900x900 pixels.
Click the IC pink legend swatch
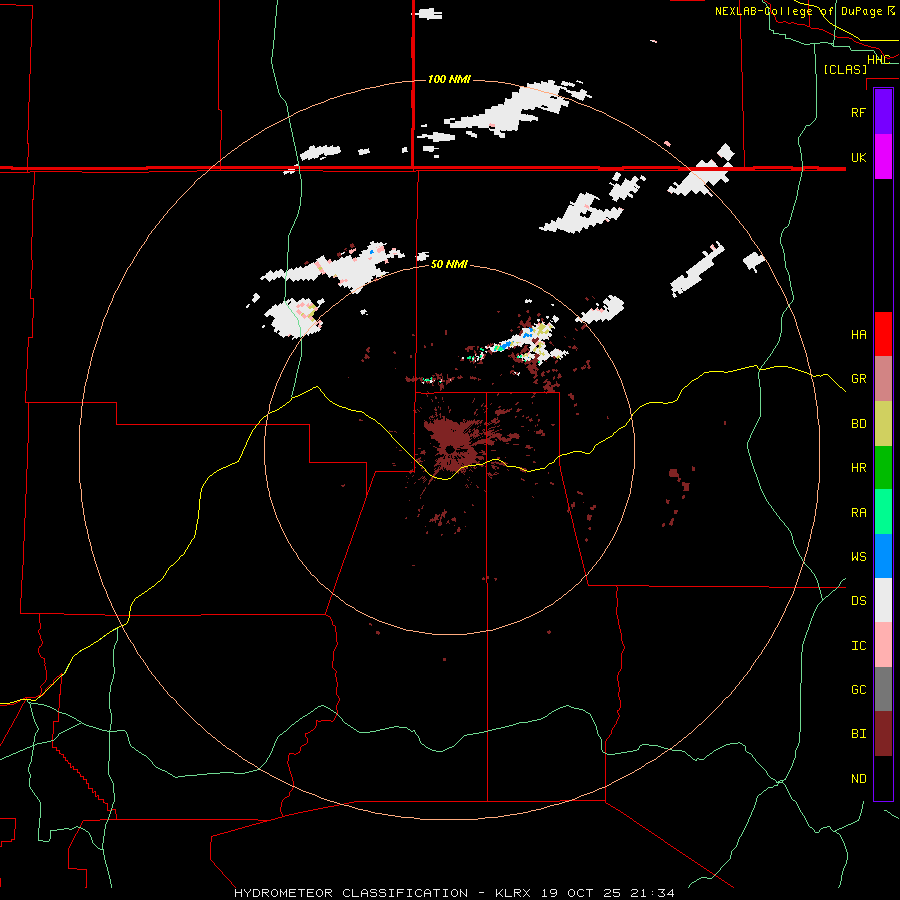883,645
